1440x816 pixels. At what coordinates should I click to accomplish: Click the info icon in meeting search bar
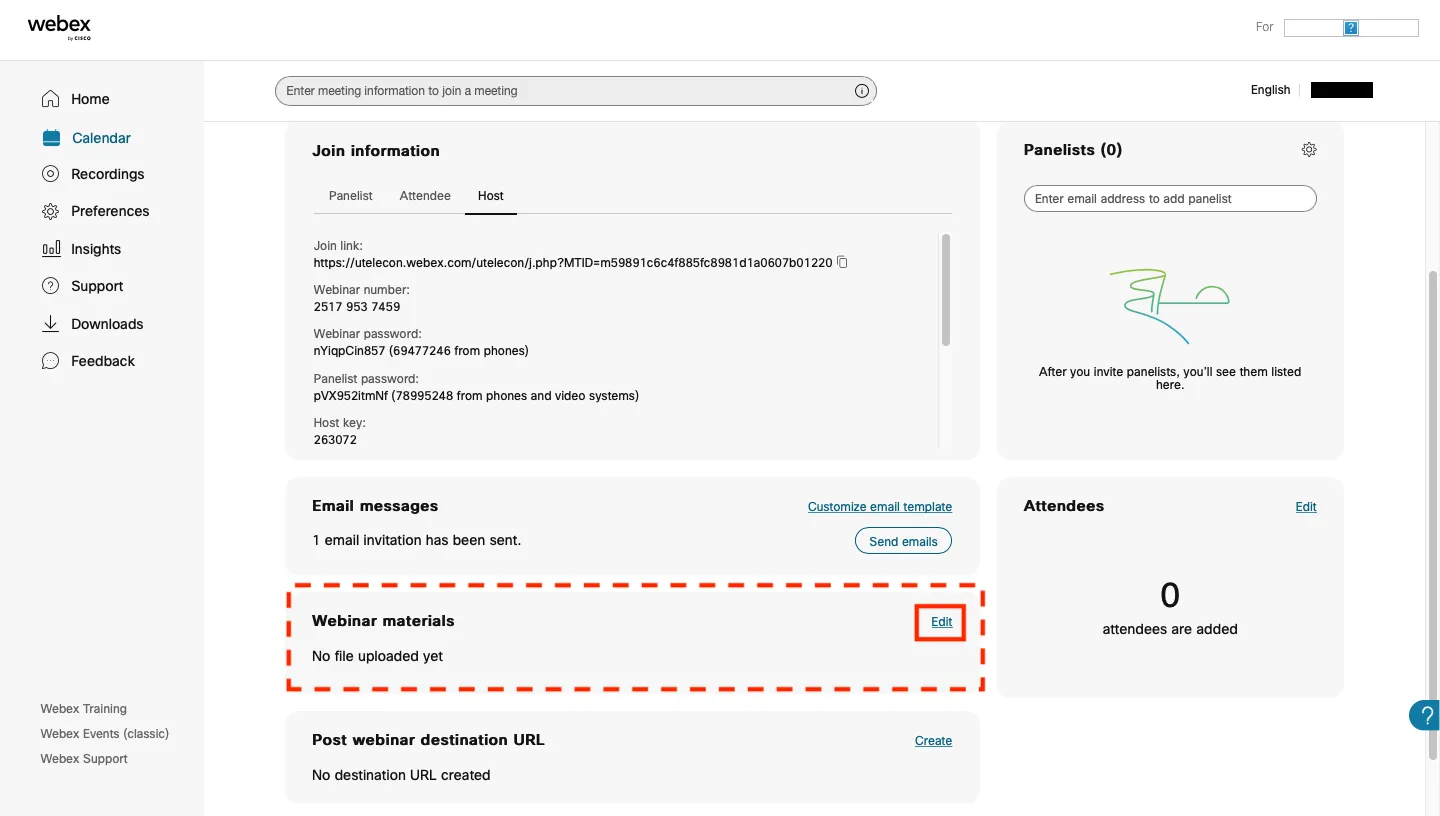coord(862,91)
